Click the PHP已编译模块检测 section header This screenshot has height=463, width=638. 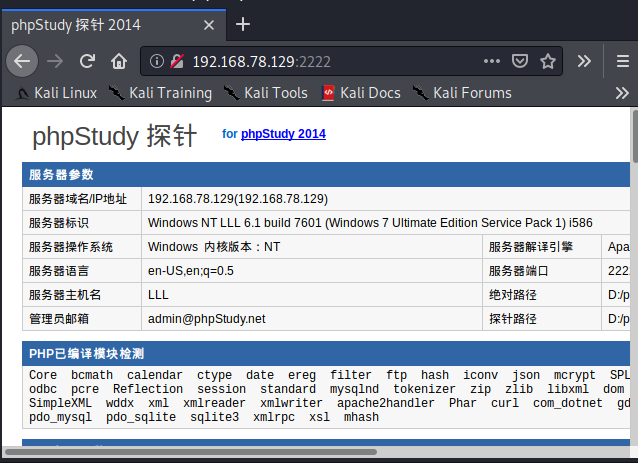point(326,354)
